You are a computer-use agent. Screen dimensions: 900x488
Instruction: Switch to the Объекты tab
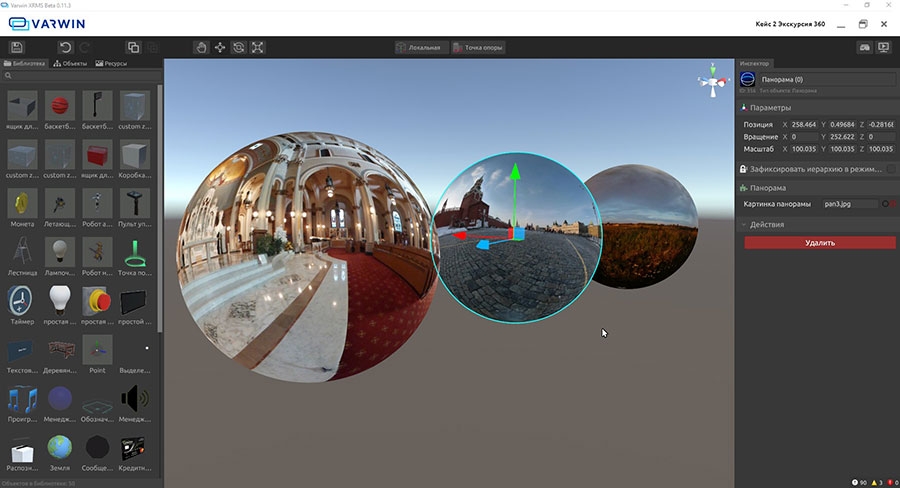pos(70,63)
